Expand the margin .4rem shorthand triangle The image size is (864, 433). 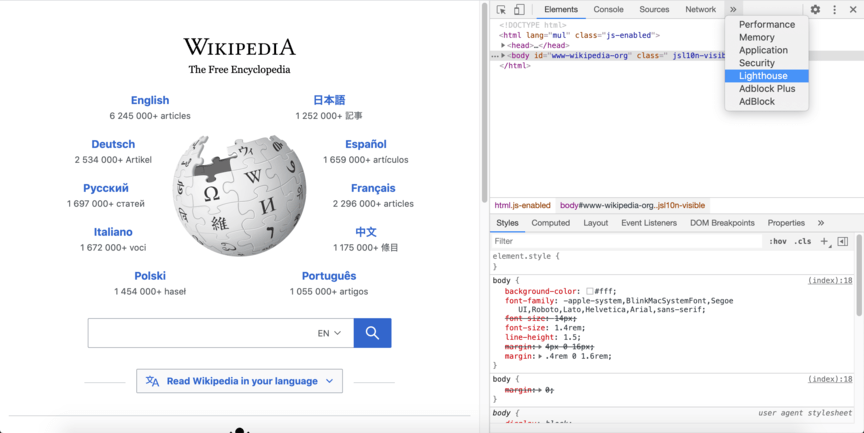coord(540,356)
